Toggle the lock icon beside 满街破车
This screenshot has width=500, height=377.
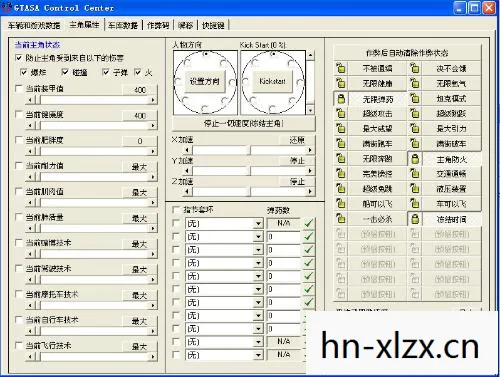coord(415,144)
